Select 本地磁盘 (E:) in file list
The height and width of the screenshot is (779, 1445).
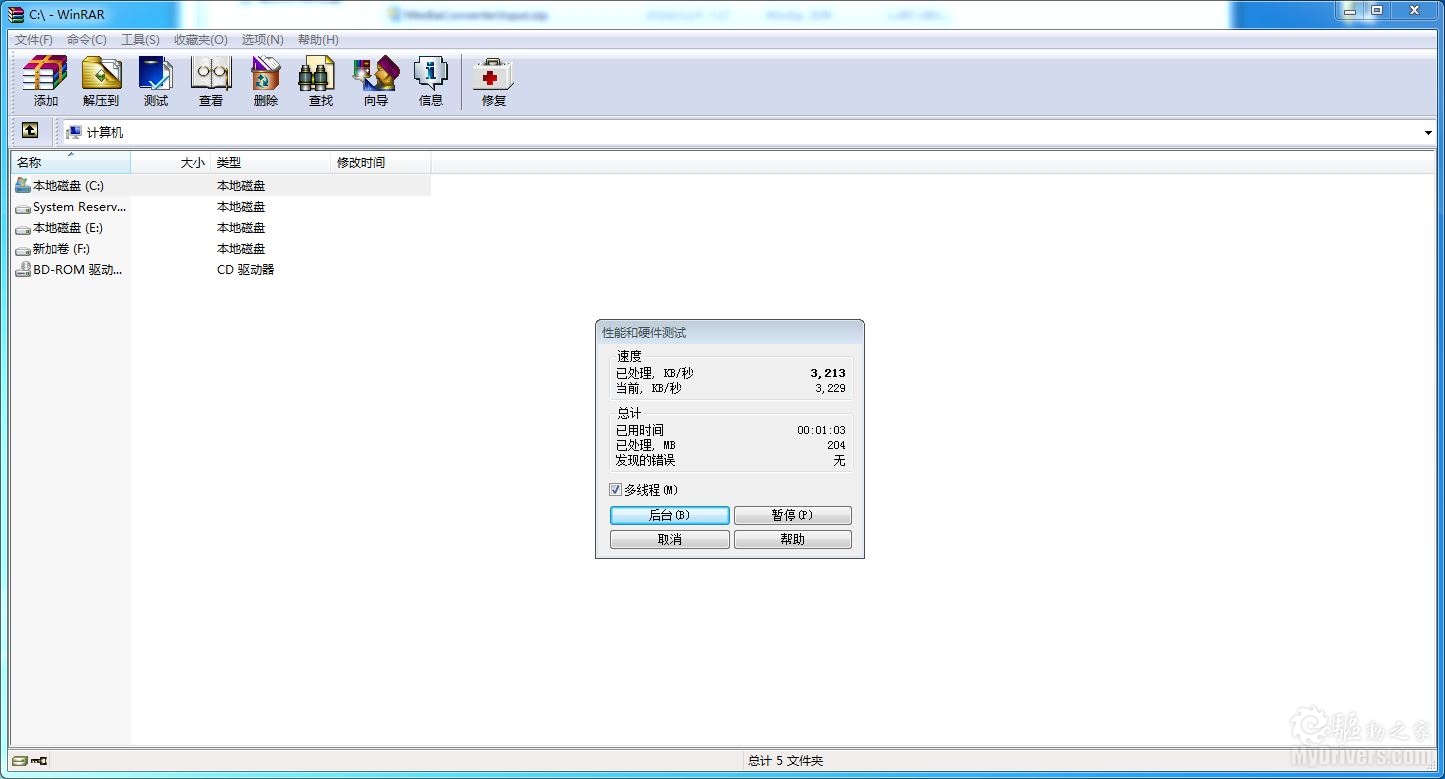pos(67,228)
